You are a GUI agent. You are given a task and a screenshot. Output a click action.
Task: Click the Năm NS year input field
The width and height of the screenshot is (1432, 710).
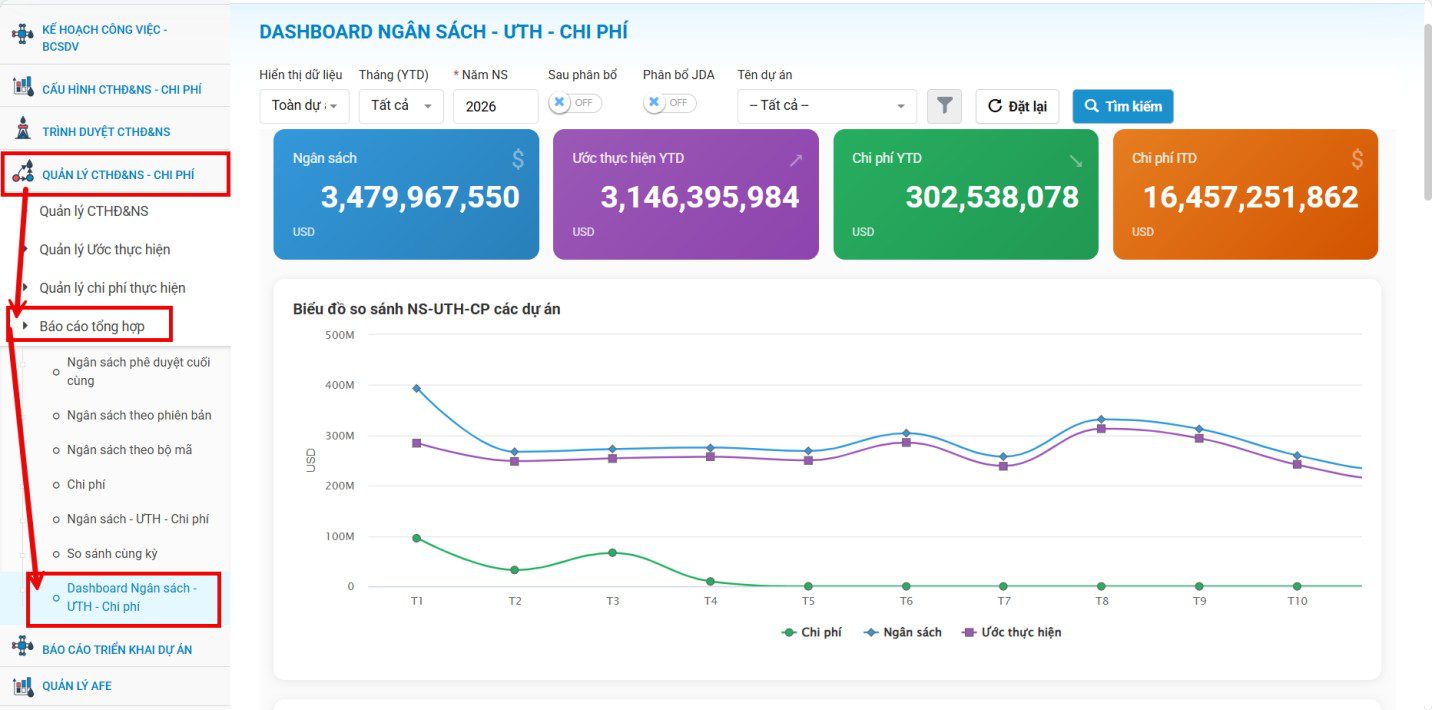[x=496, y=106]
